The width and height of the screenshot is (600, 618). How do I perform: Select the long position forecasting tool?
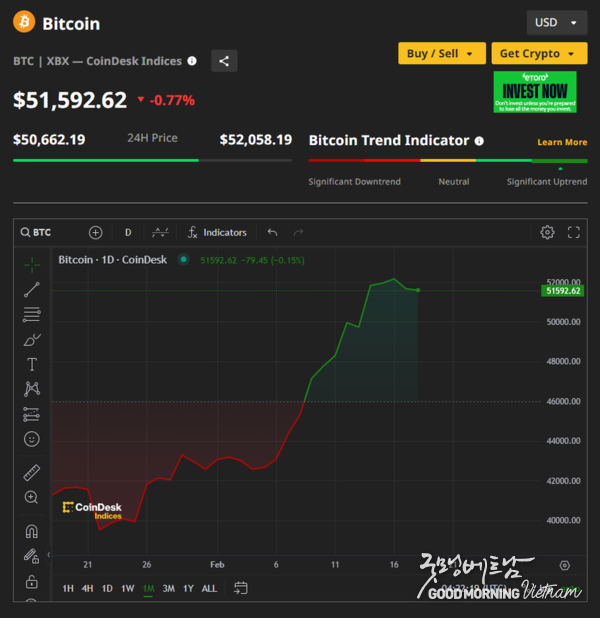point(32,414)
